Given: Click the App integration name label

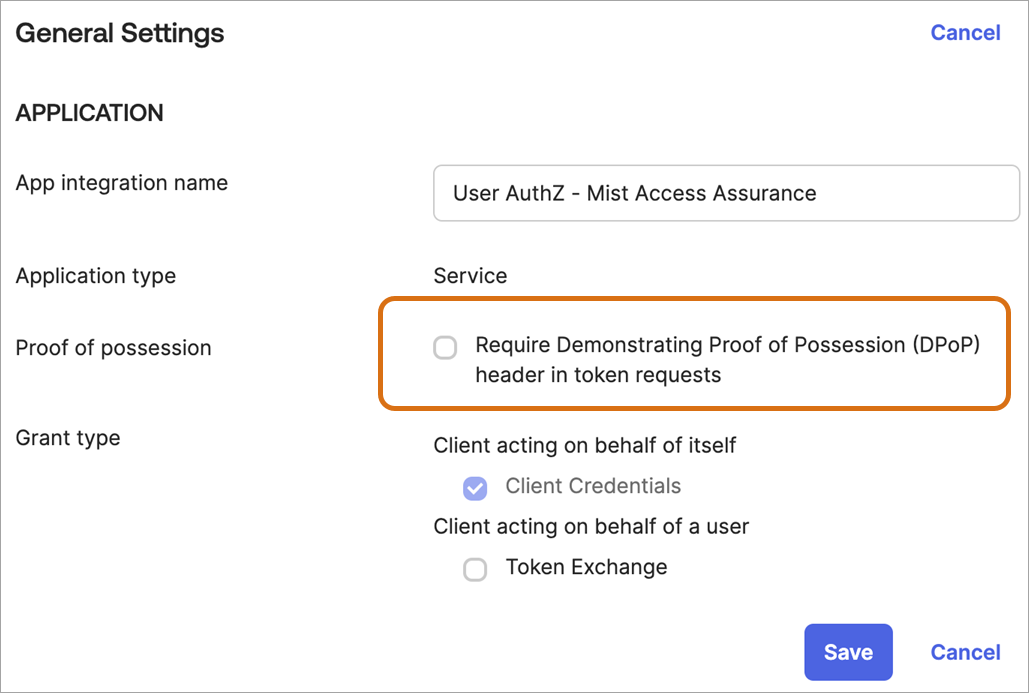Looking at the screenshot, I should click(x=122, y=183).
